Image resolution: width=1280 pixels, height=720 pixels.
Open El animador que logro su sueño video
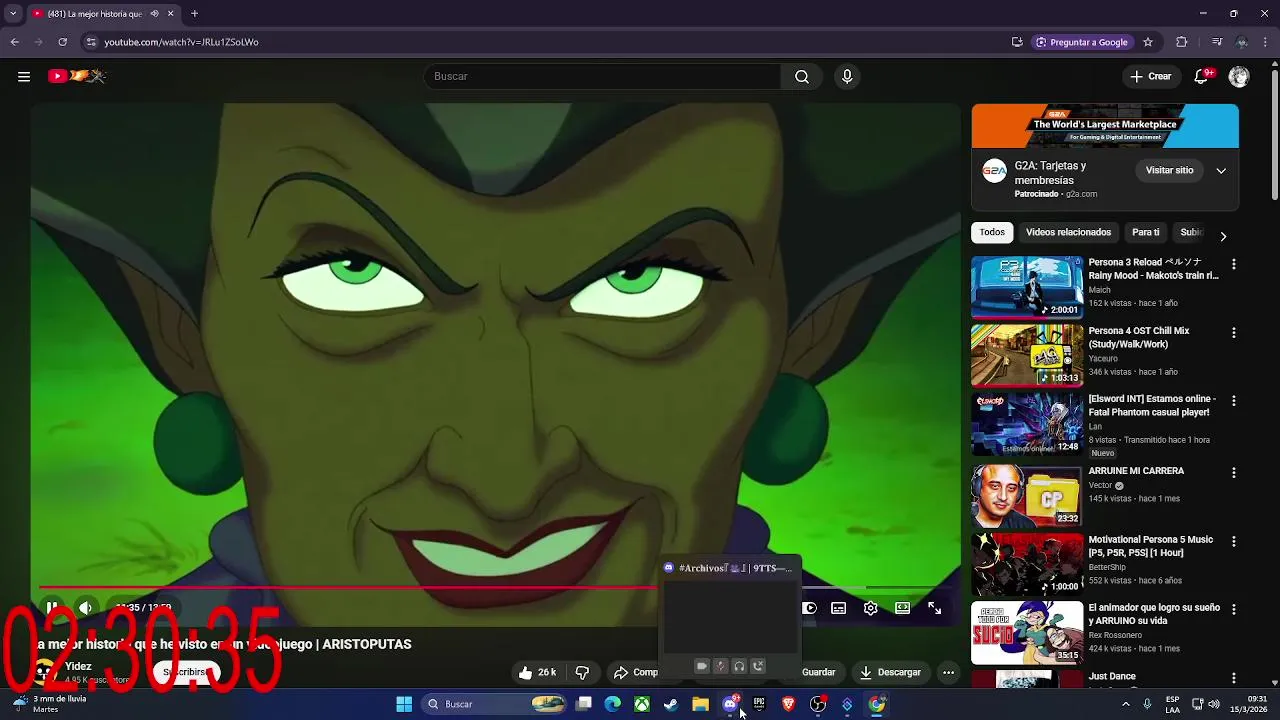[1154, 614]
